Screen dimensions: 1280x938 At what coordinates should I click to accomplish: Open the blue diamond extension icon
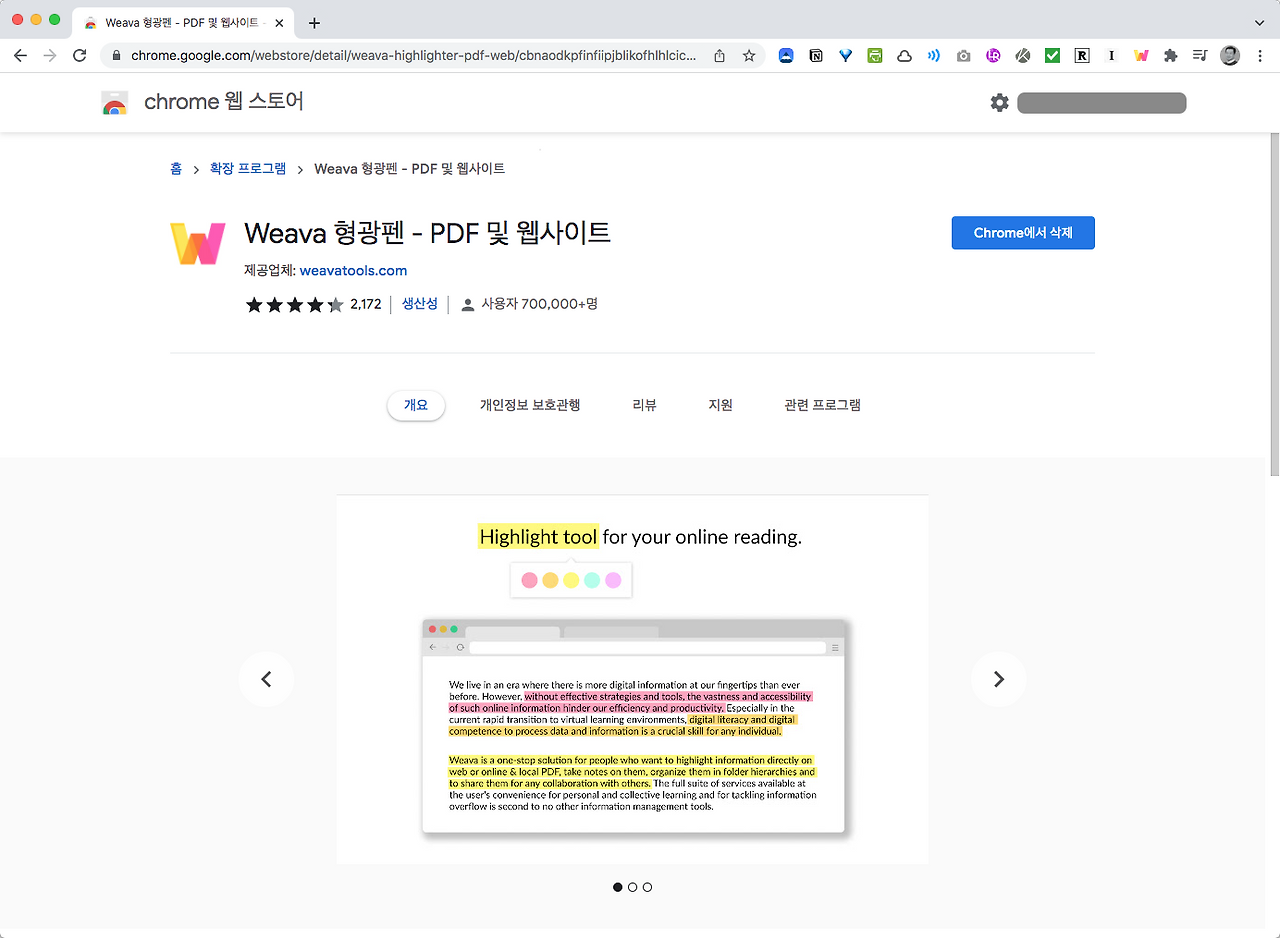click(x=845, y=56)
